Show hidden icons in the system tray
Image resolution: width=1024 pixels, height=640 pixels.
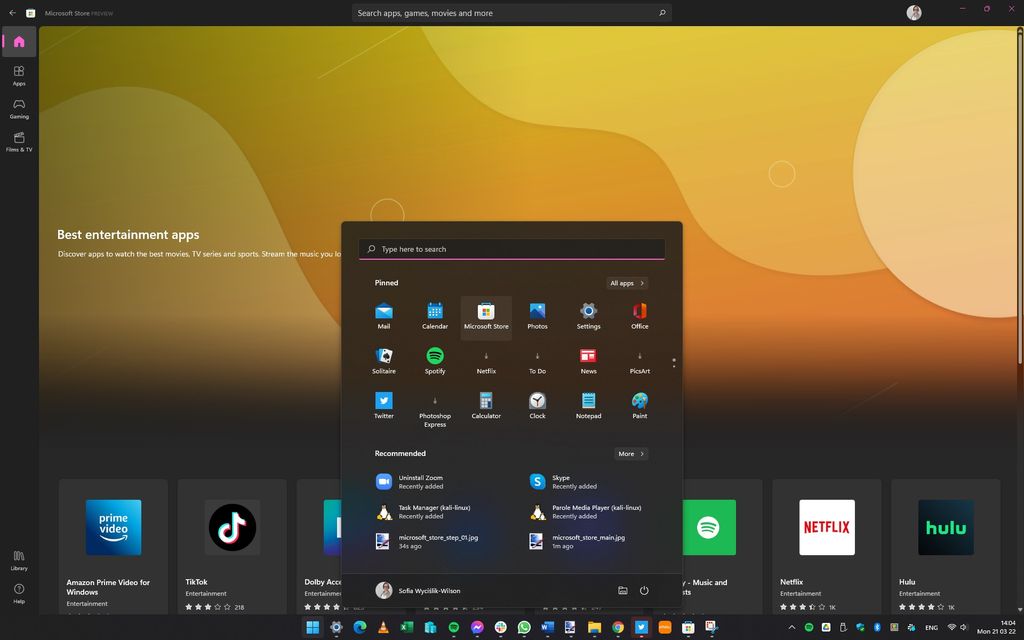[791, 628]
